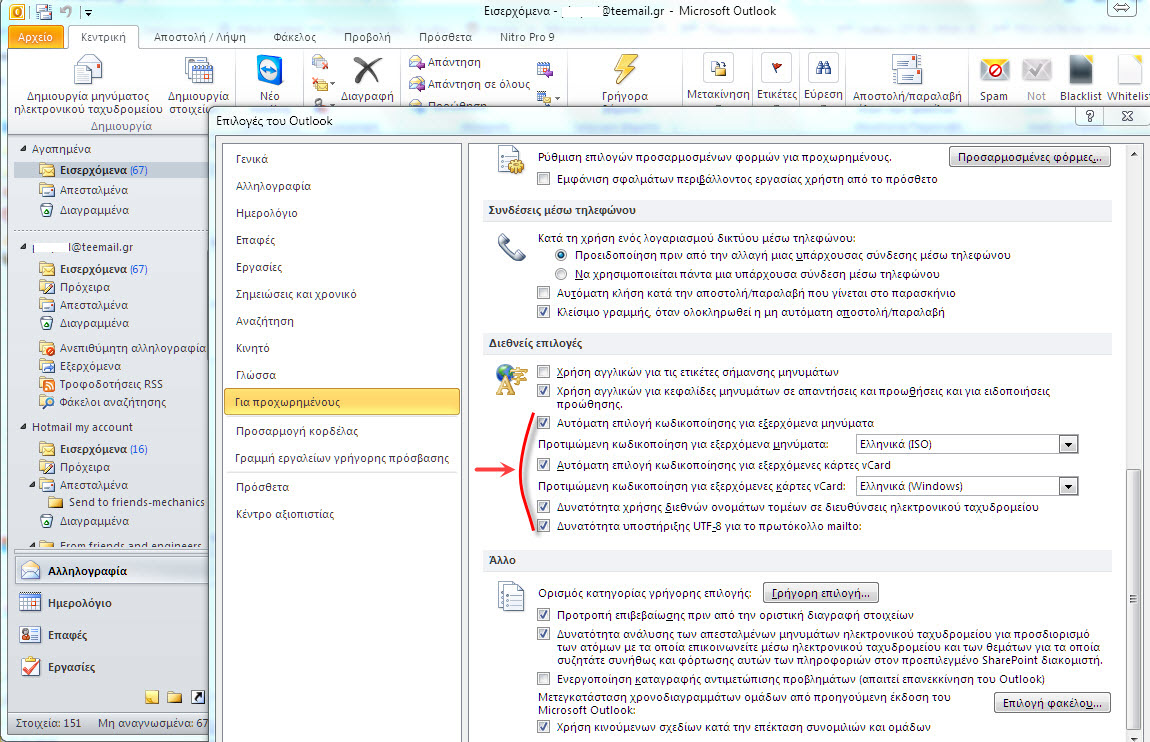Open the Ελληνικά (Windows) vCard encoding dropdown
This screenshot has width=1150, height=742.
[x=1068, y=486]
